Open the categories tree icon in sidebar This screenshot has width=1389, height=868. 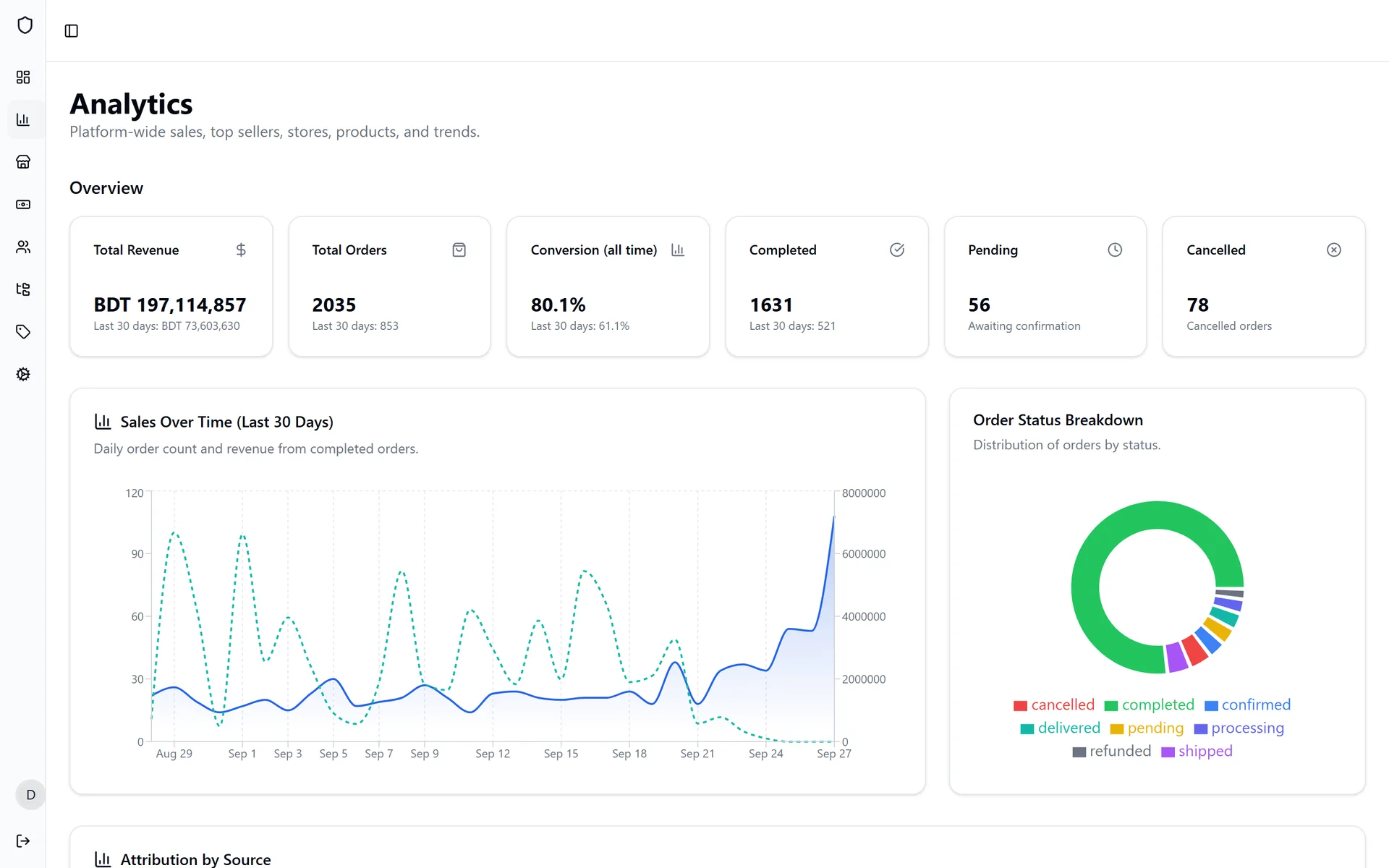(x=23, y=289)
